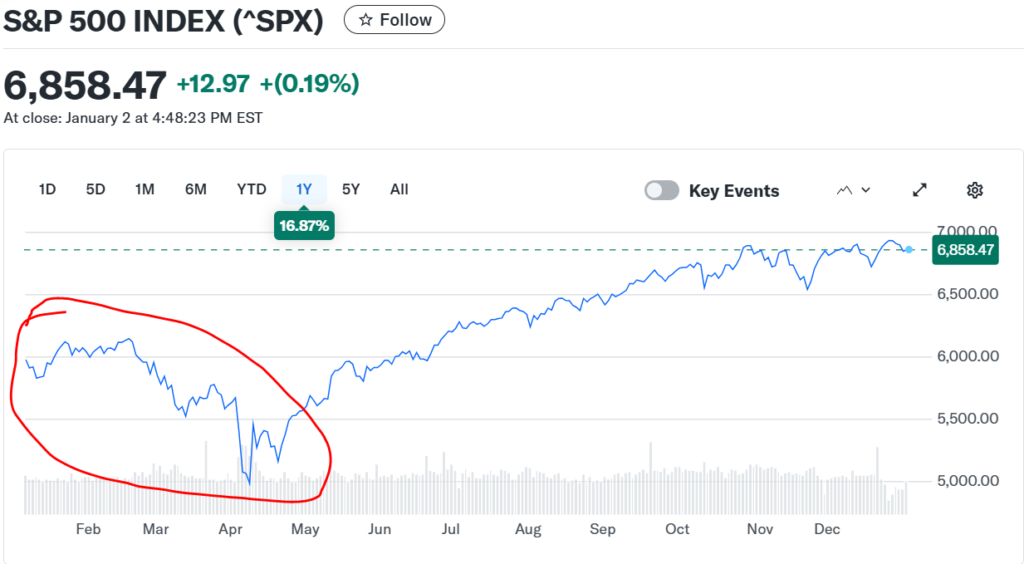The height and width of the screenshot is (564, 1024).
Task: Switch to the 1M range
Action: pos(144,189)
